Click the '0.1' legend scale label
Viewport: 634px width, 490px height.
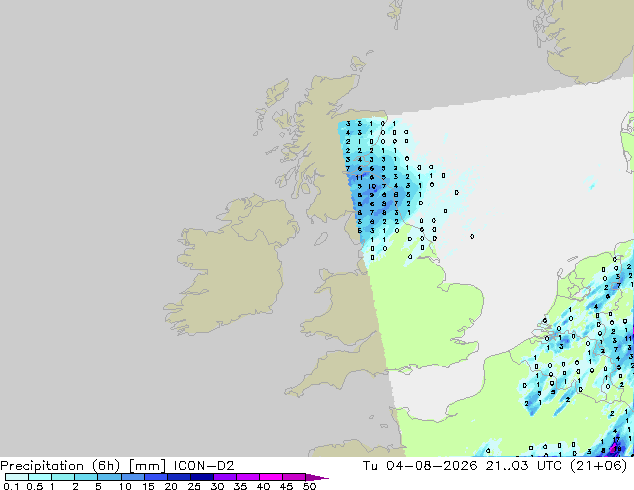click(x=12, y=486)
